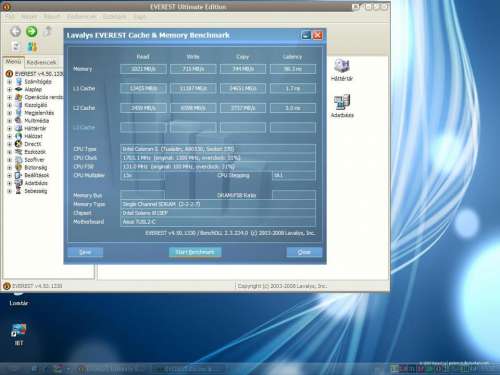Expand the Szoftver tree node
Image resolution: width=500 pixels, height=375 pixels.
click(x=10, y=160)
